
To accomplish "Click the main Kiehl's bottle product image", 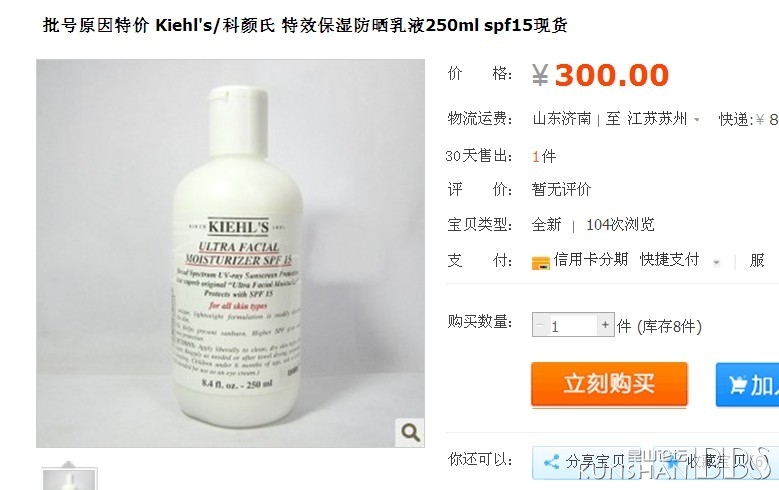I will click(x=230, y=253).
